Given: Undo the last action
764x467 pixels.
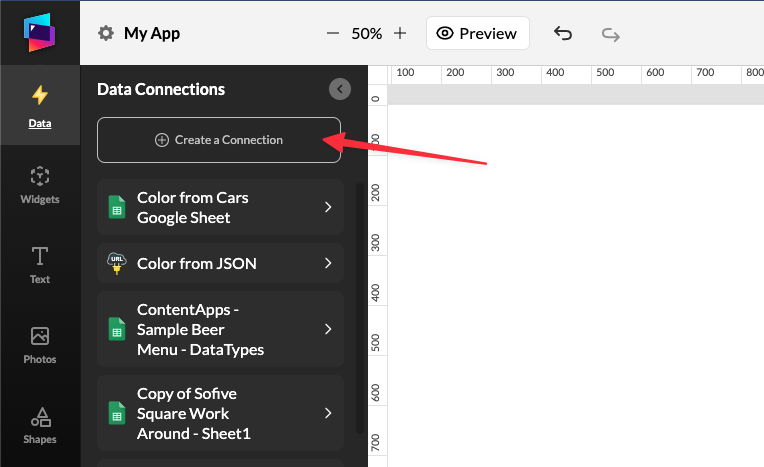Looking at the screenshot, I should click(563, 33).
